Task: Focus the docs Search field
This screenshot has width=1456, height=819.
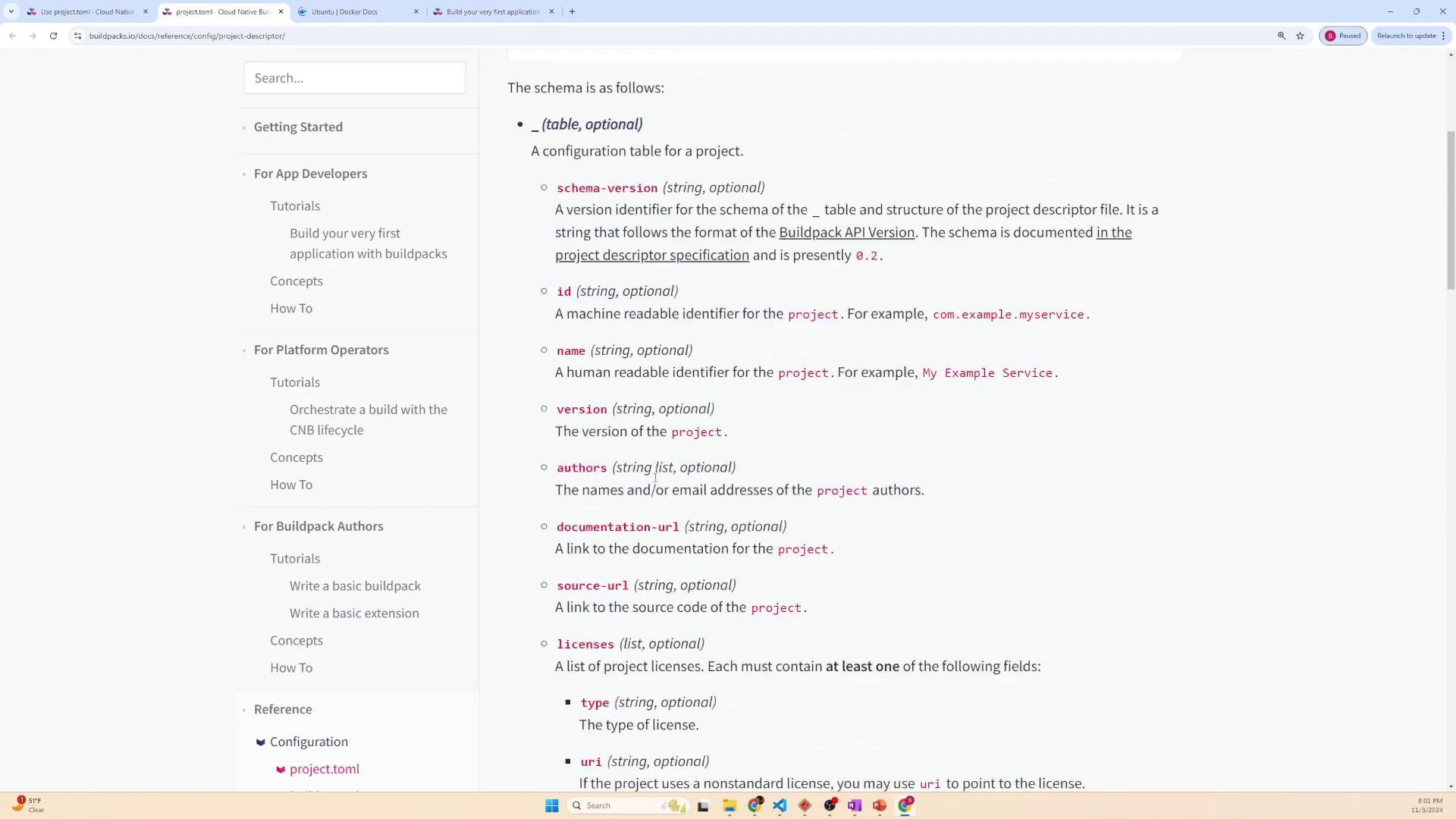Action: coord(354,78)
